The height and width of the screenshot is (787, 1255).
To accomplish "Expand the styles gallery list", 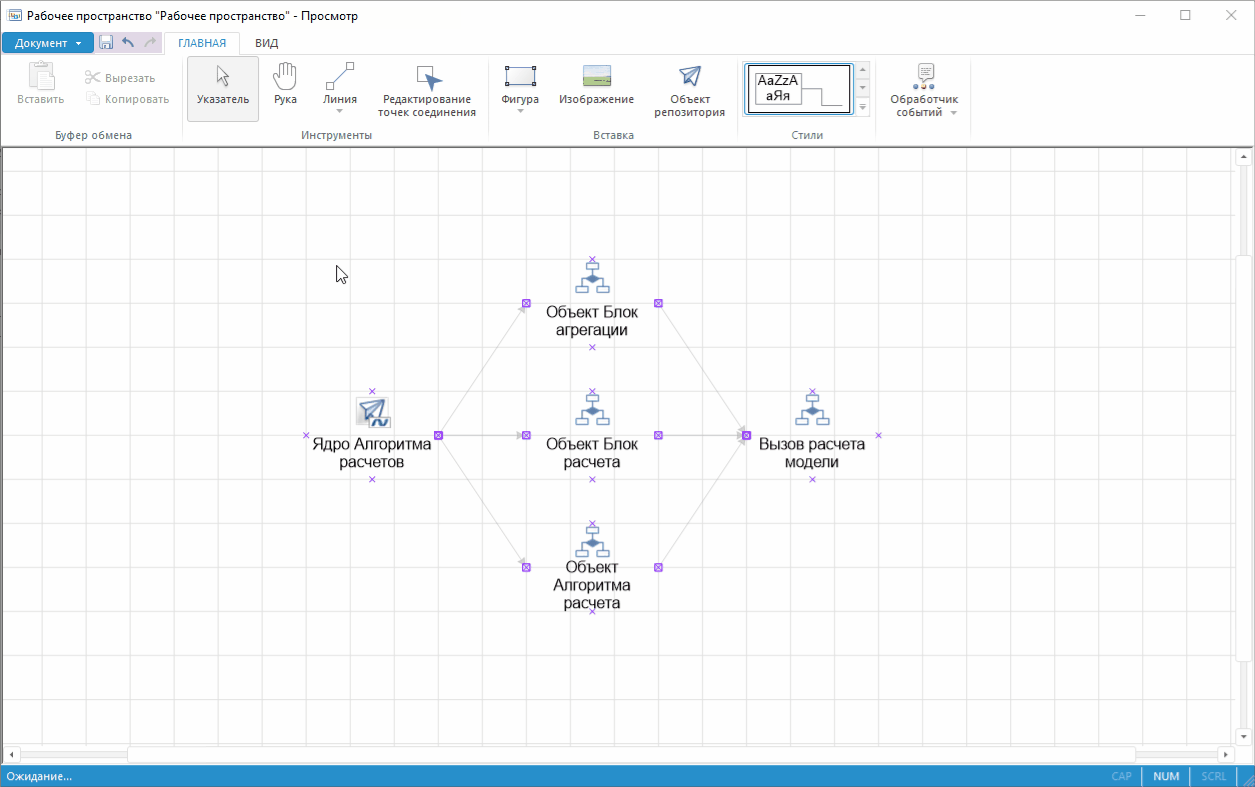I will pyautogui.click(x=863, y=107).
